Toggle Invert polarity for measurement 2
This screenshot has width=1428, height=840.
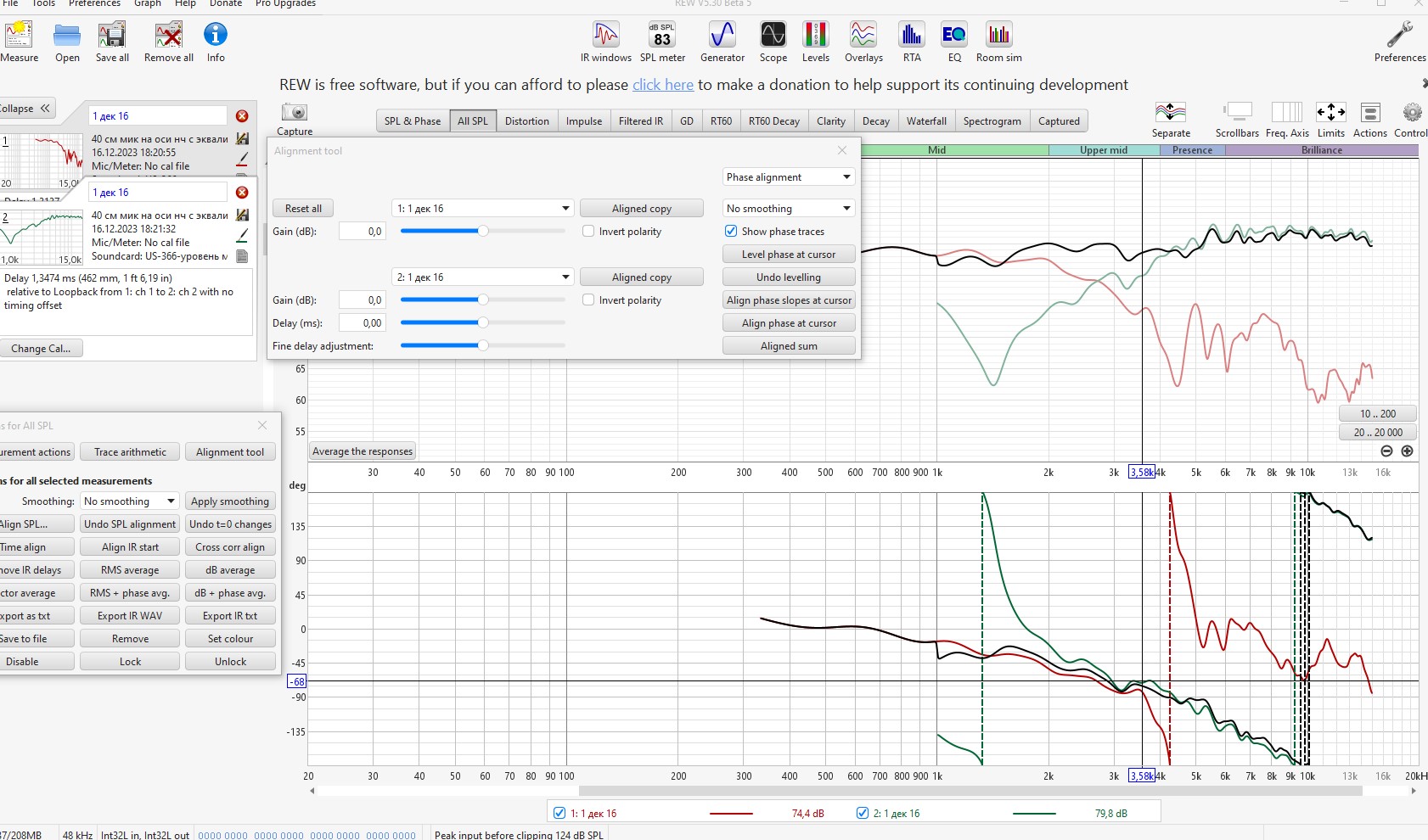pos(588,300)
